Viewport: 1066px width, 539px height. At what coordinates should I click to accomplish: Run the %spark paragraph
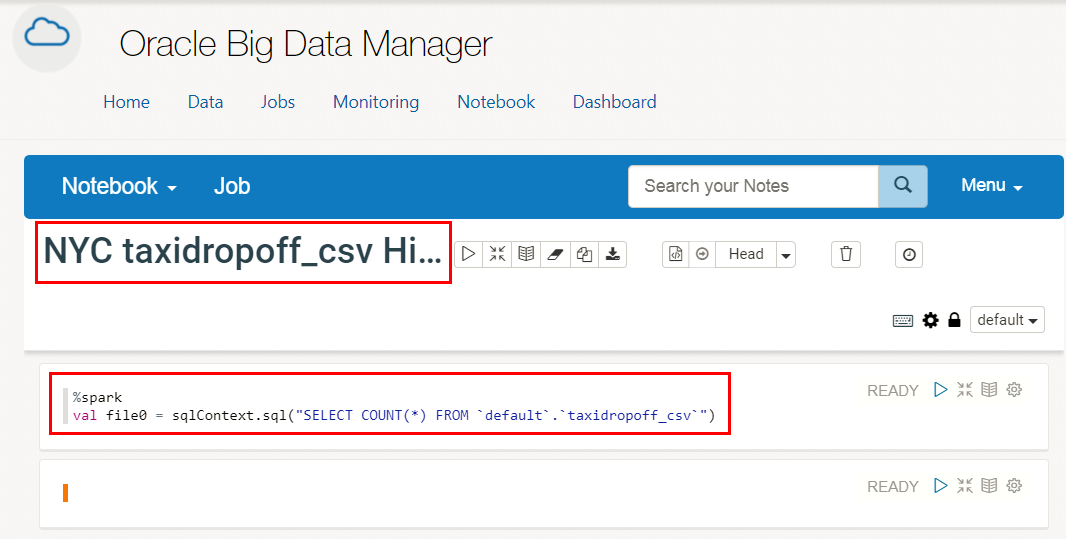click(x=940, y=390)
